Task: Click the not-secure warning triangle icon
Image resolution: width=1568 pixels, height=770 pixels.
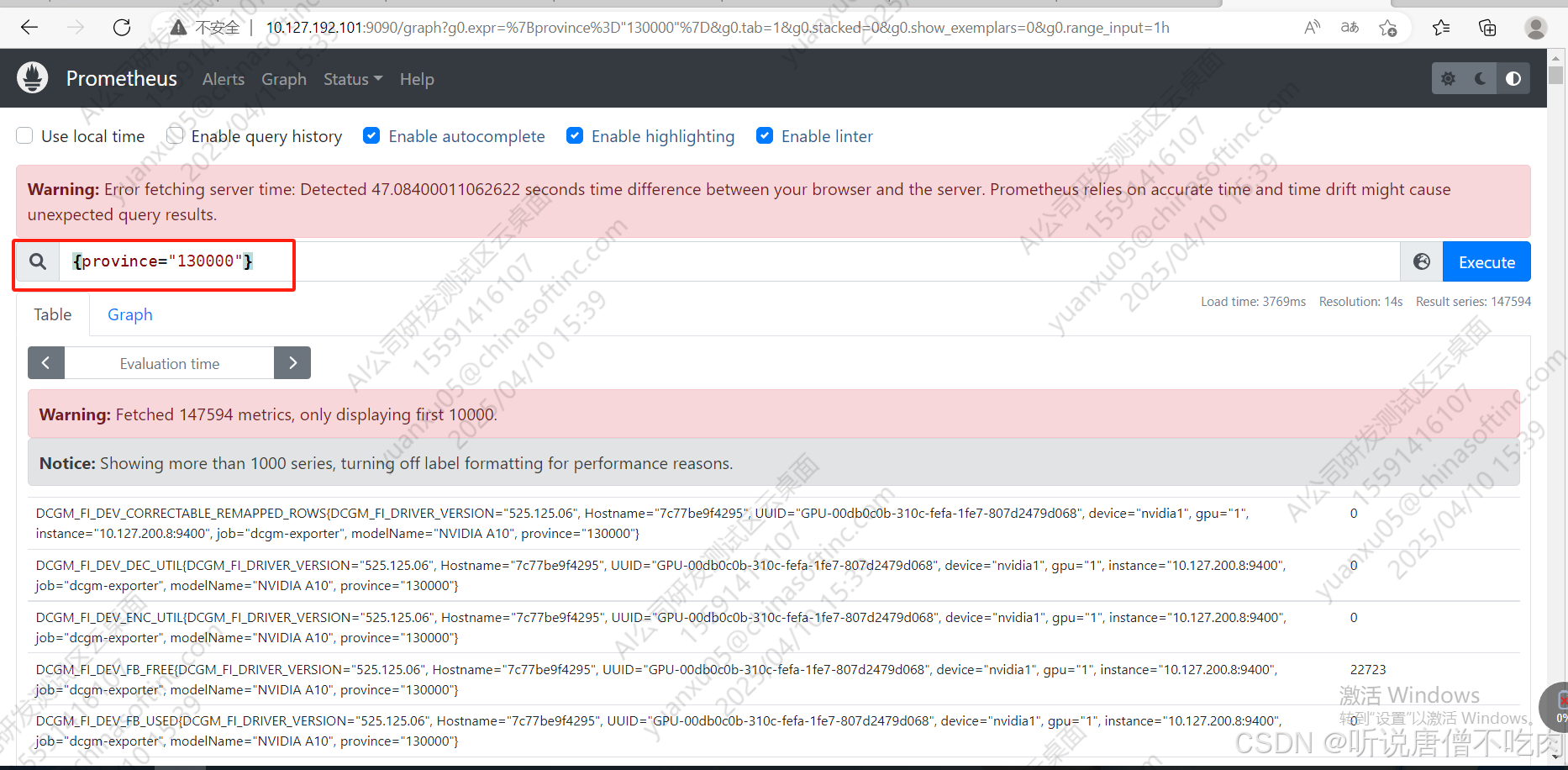Action: [178, 28]
